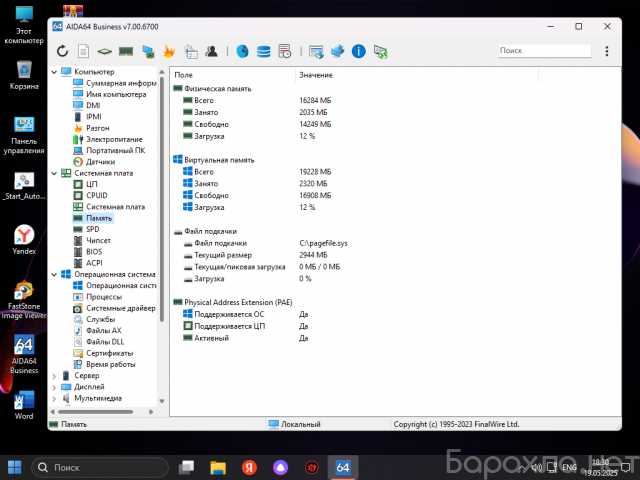The height and width of the screenshot is (480, 640).
Task: Select Имя компьютера tree item
Action: 116,94
